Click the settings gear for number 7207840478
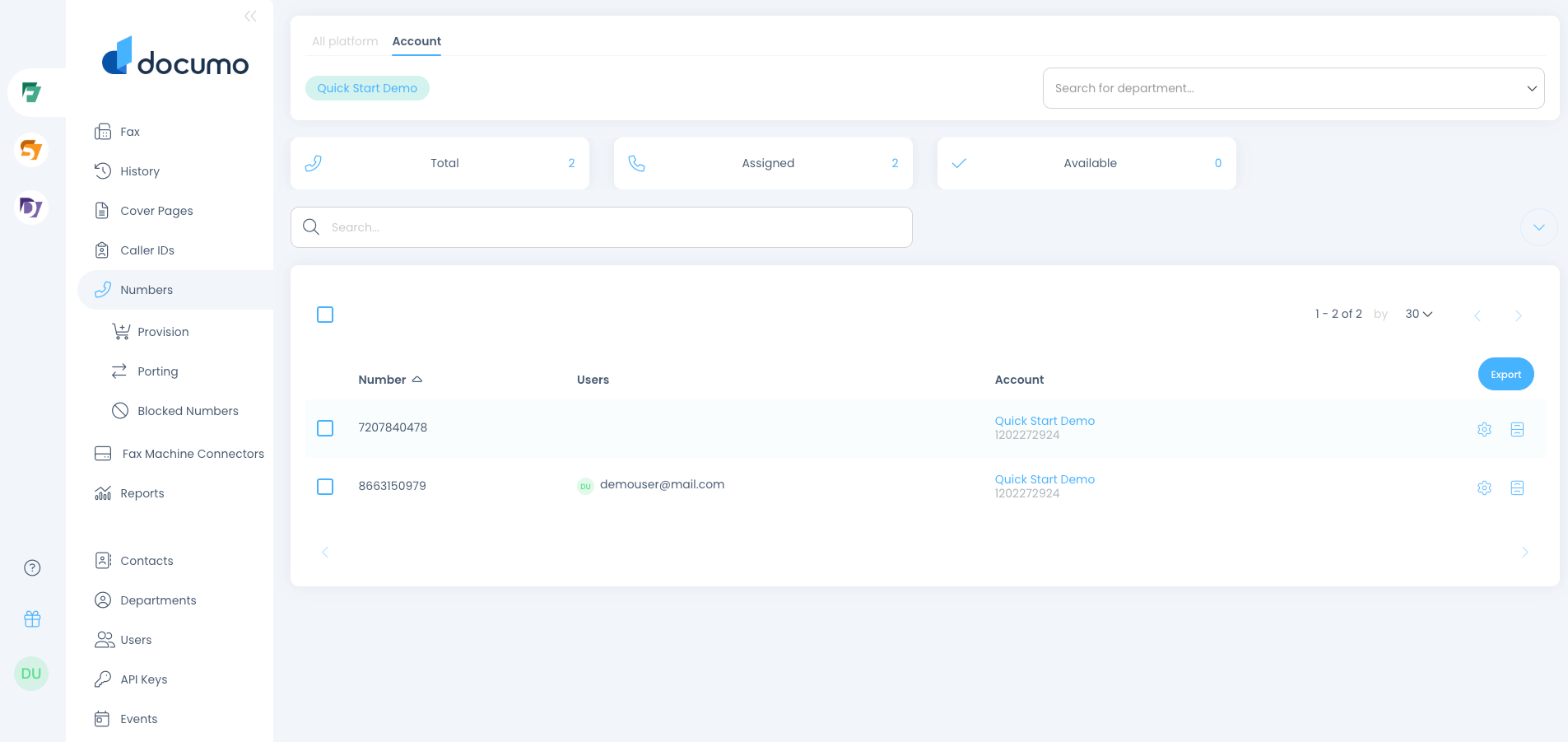The height and width of the screenshot is (742, 1568). point(1484,429)
